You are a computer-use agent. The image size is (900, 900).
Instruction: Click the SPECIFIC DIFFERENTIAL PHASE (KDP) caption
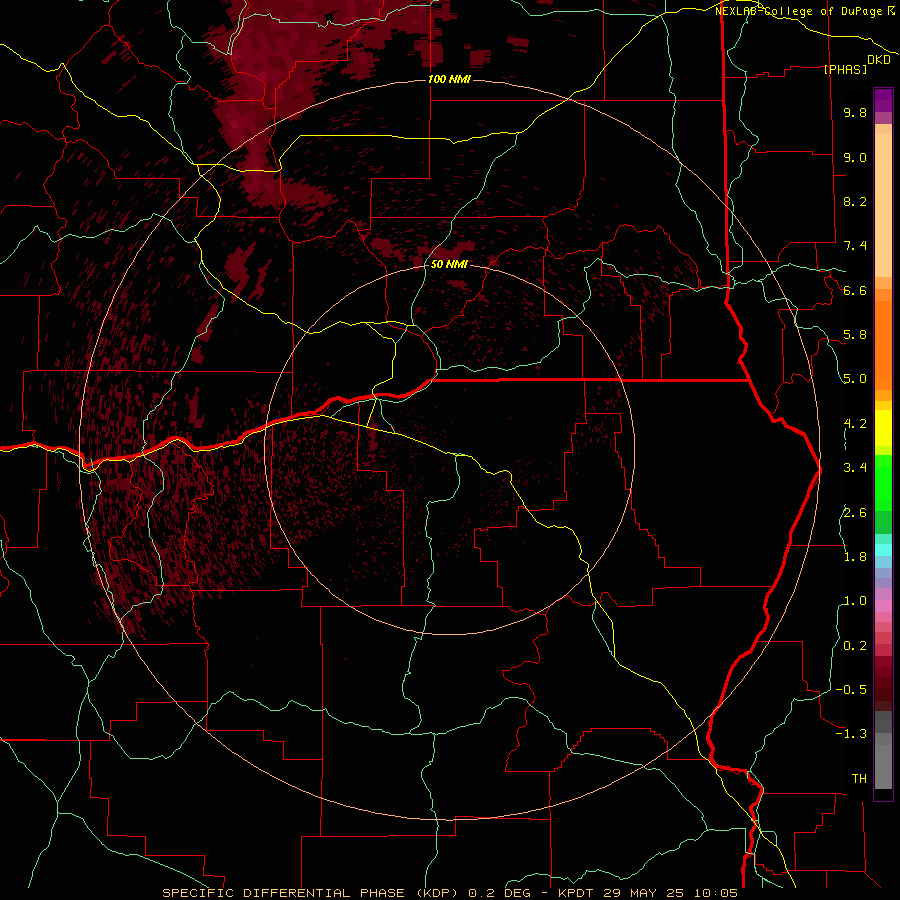pos(311,893)
